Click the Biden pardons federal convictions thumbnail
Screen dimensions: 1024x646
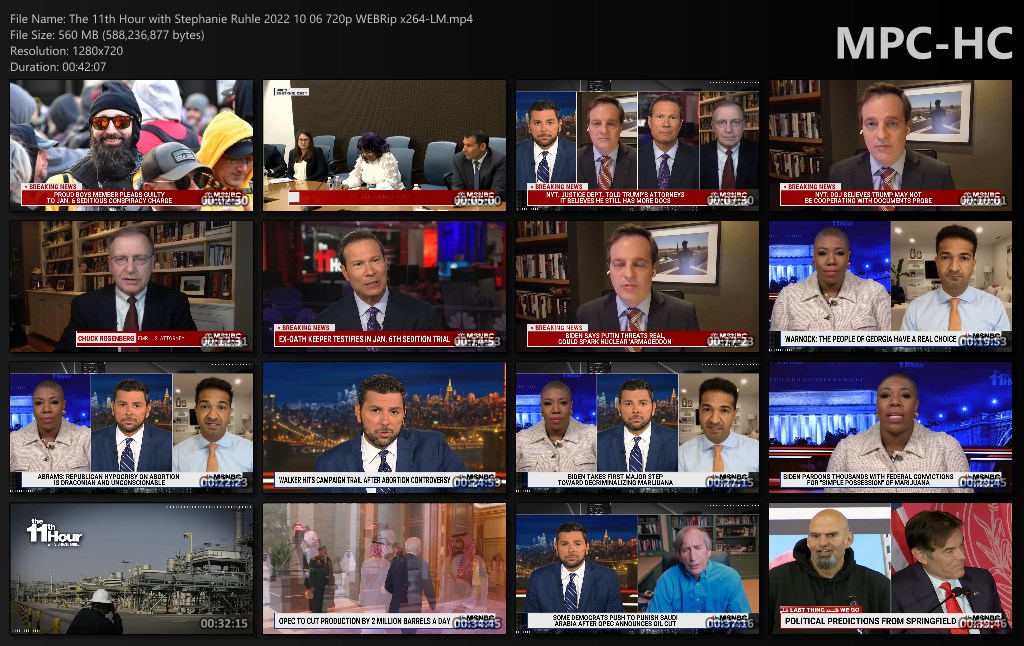click(890, 427)
